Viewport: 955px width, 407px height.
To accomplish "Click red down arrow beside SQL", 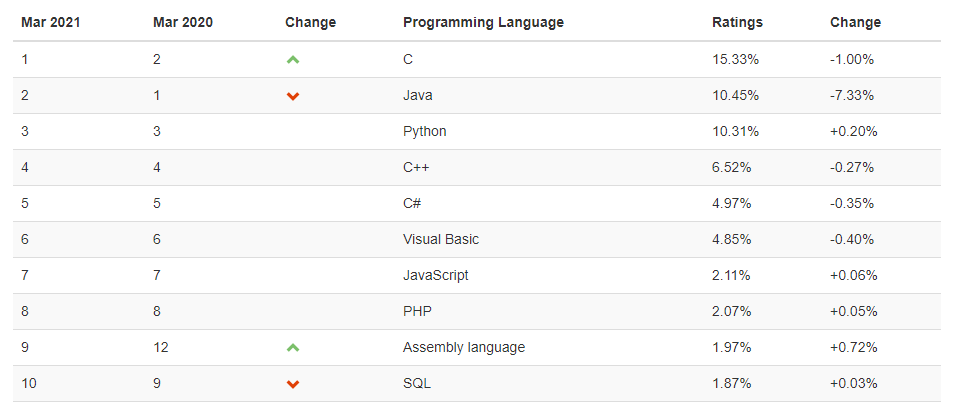I will (x=293, y=384).
